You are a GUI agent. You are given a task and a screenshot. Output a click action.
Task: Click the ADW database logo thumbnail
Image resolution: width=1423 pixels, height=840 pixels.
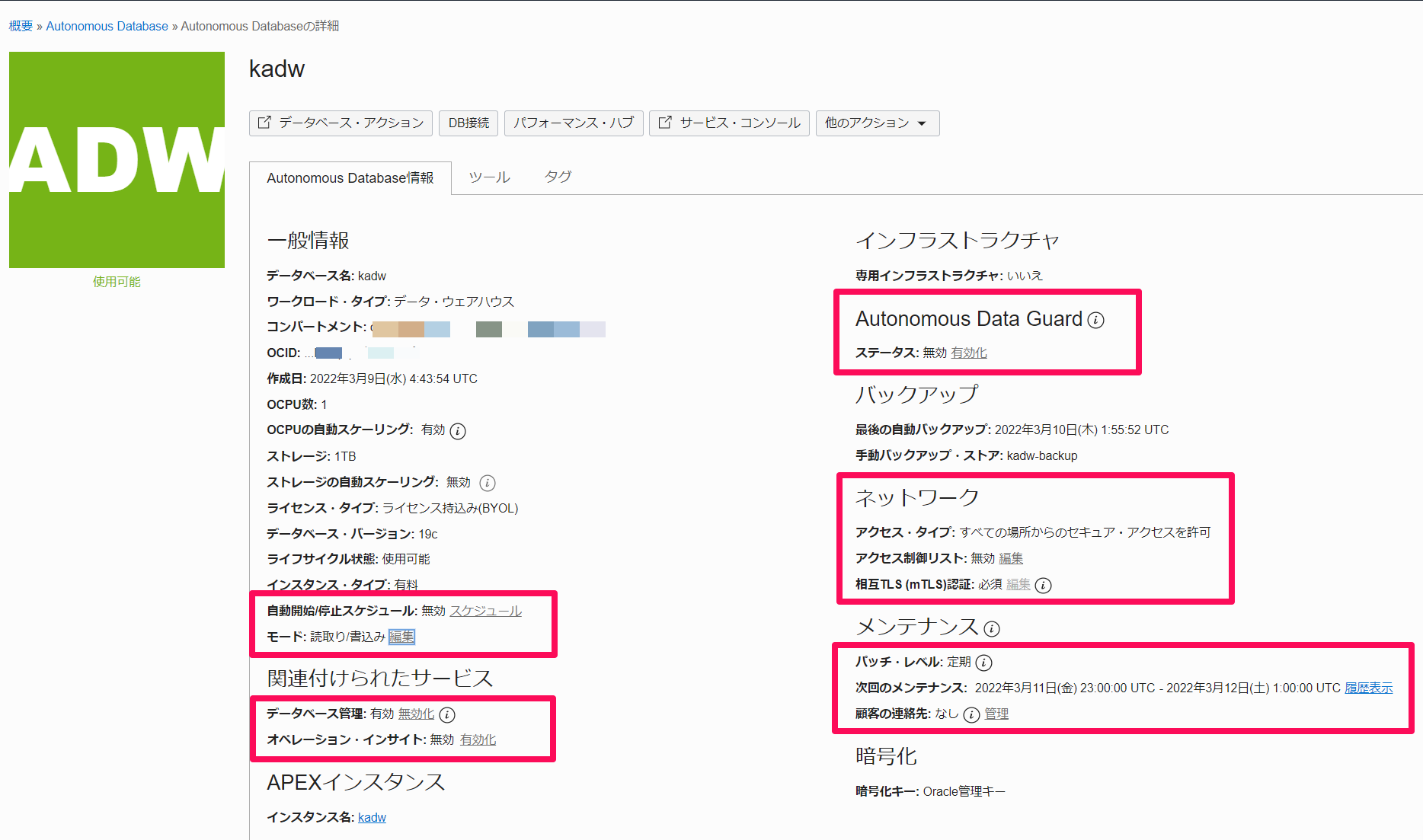point(117,160)
